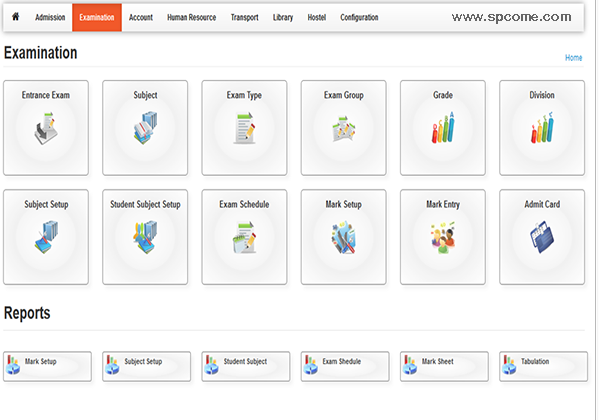Image resolution: width=600 pixels, height=420 pixels.
Task: Open the Entrance Exam icon tile
Action: pos(46,129)
